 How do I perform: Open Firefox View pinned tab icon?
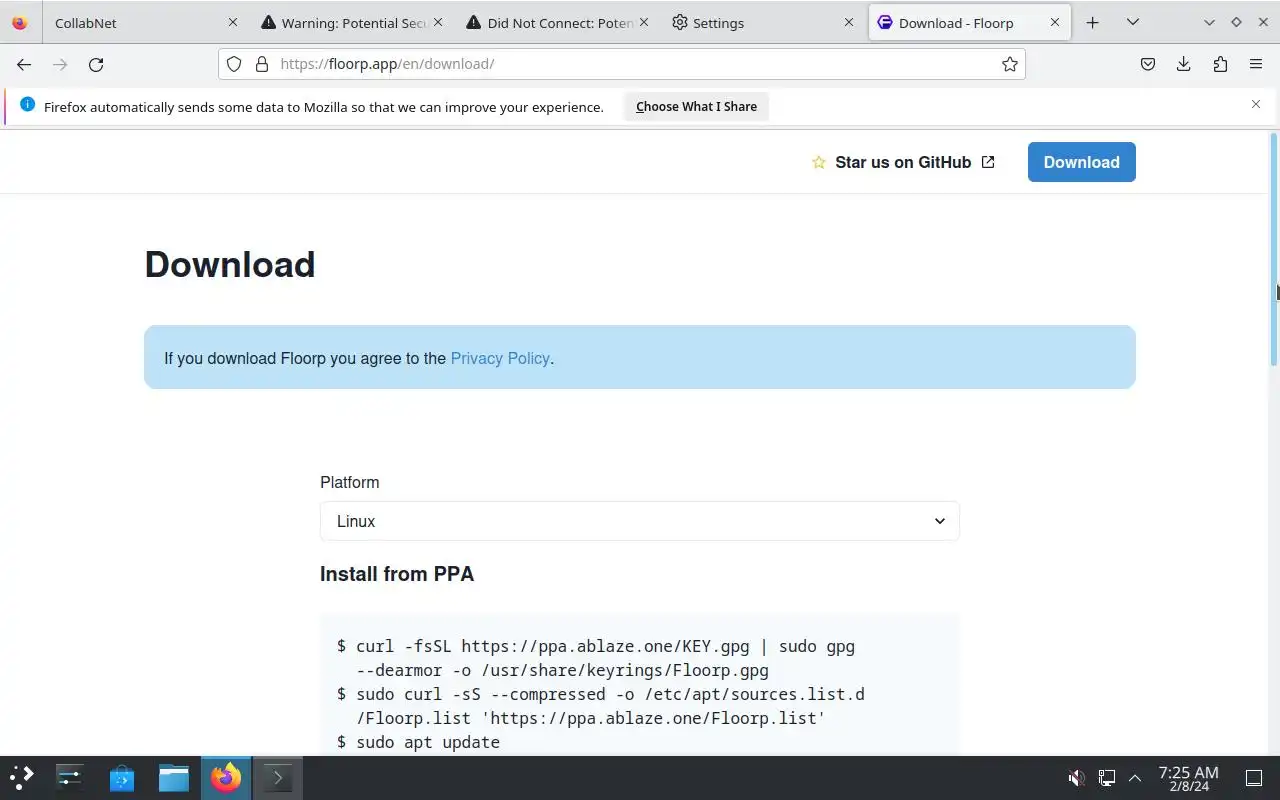(20, 22)
